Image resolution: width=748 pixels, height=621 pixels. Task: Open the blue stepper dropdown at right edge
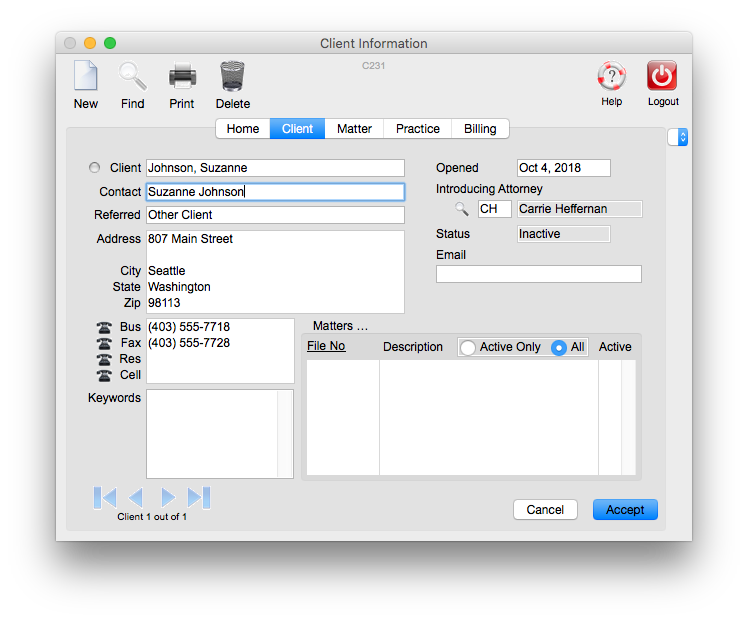tap(683, 137)
